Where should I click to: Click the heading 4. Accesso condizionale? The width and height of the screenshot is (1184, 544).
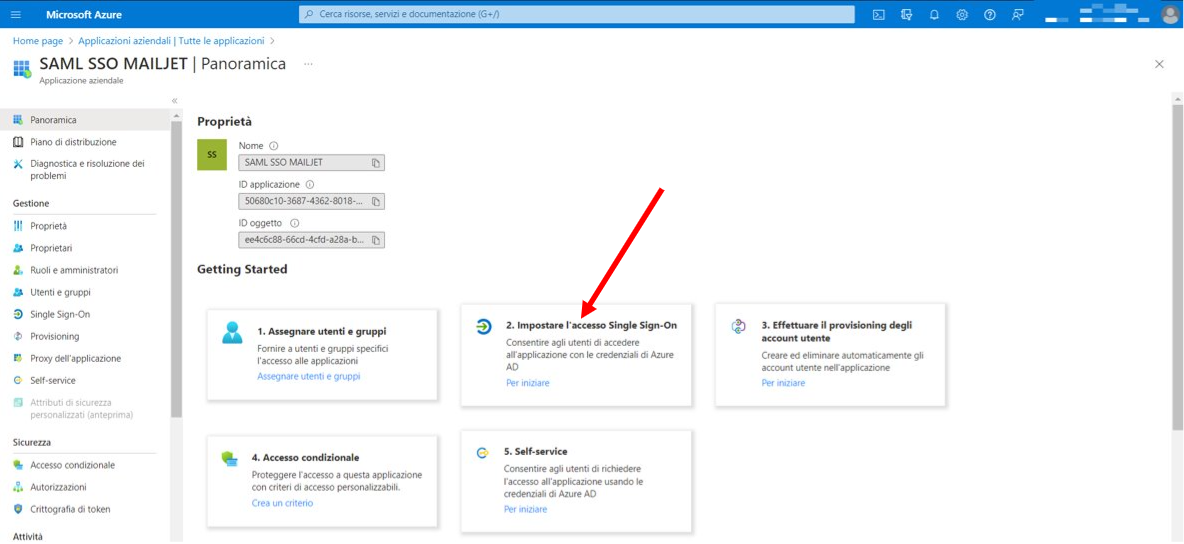[x=306, y=457]
